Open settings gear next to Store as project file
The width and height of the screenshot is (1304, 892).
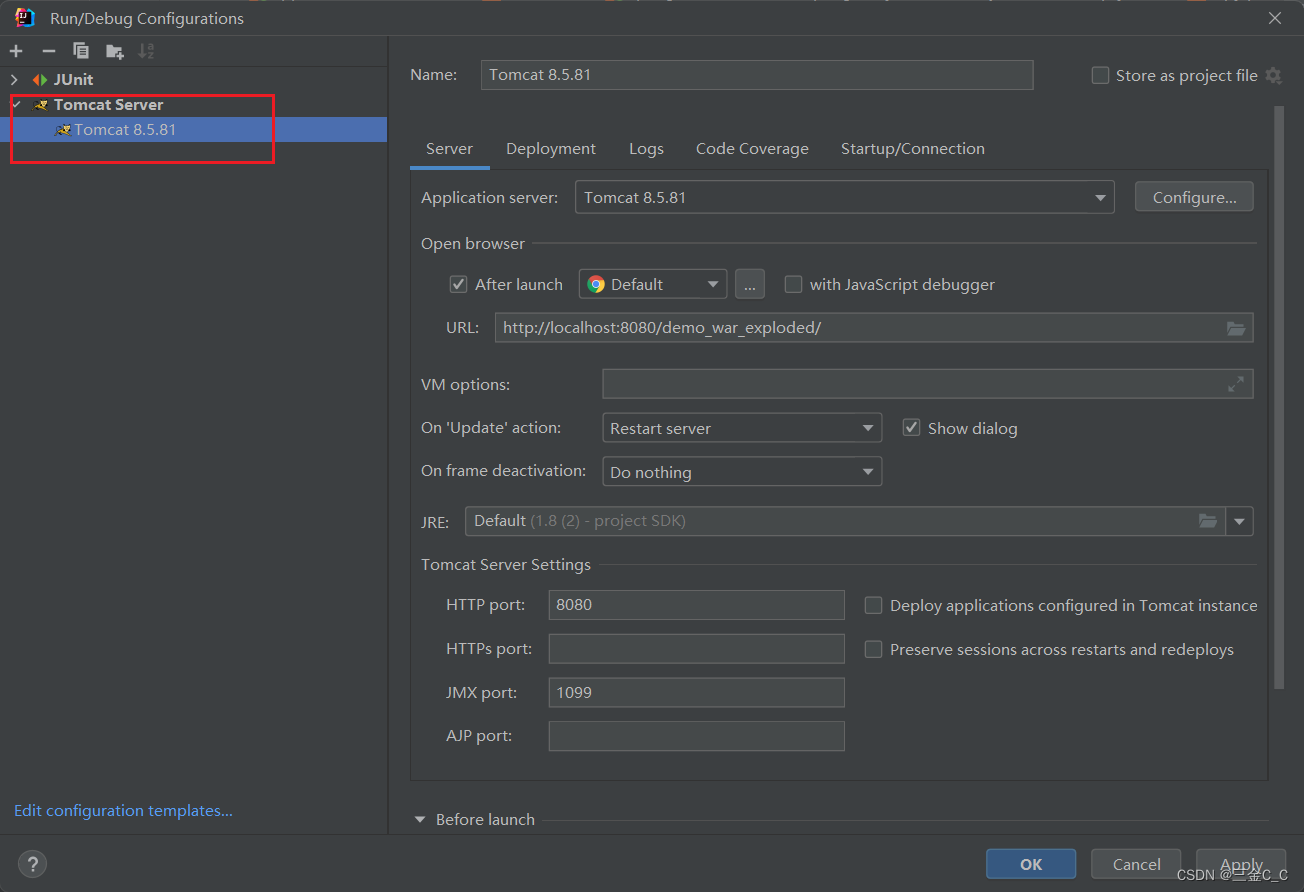pos(1273,75)
